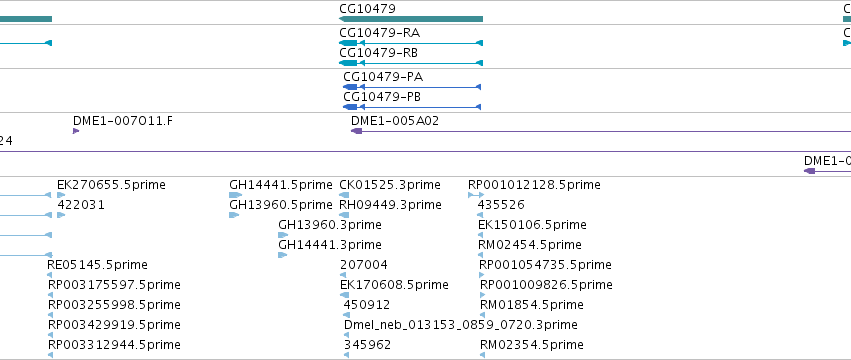Click the EK150106.5prime arrow glyph
This screenshot has width=851, height=360.
coord(480,235)
